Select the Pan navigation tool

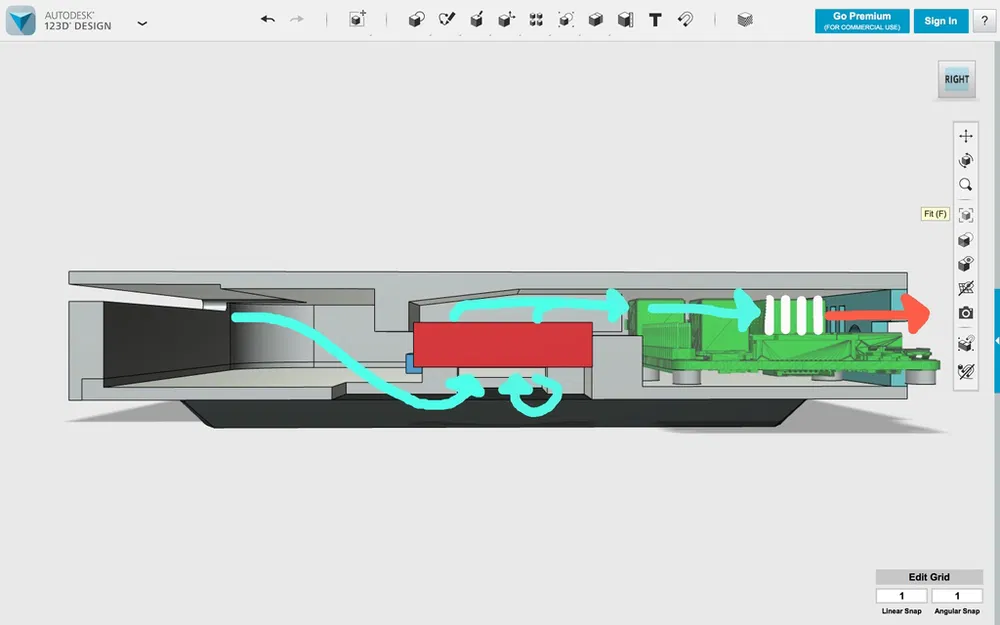(x=966, y=136)
